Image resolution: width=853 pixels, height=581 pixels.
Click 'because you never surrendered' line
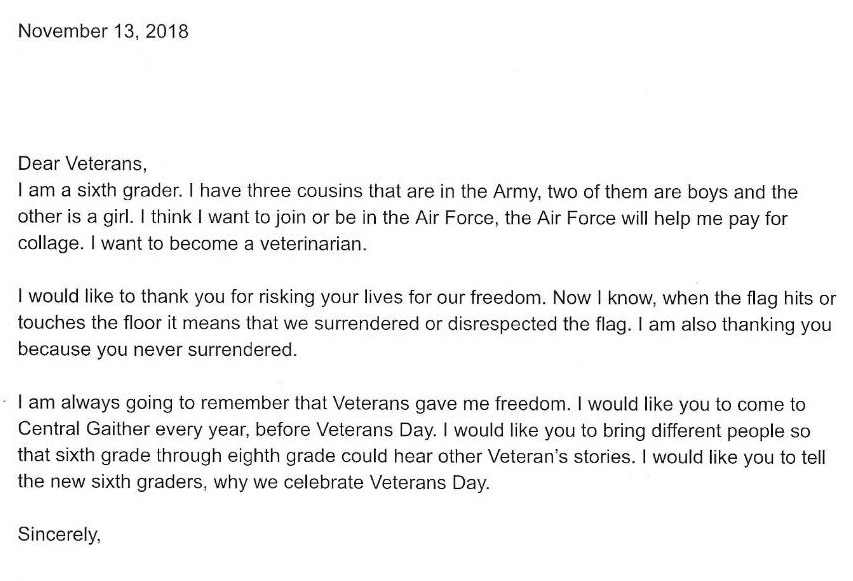[156, 349]
